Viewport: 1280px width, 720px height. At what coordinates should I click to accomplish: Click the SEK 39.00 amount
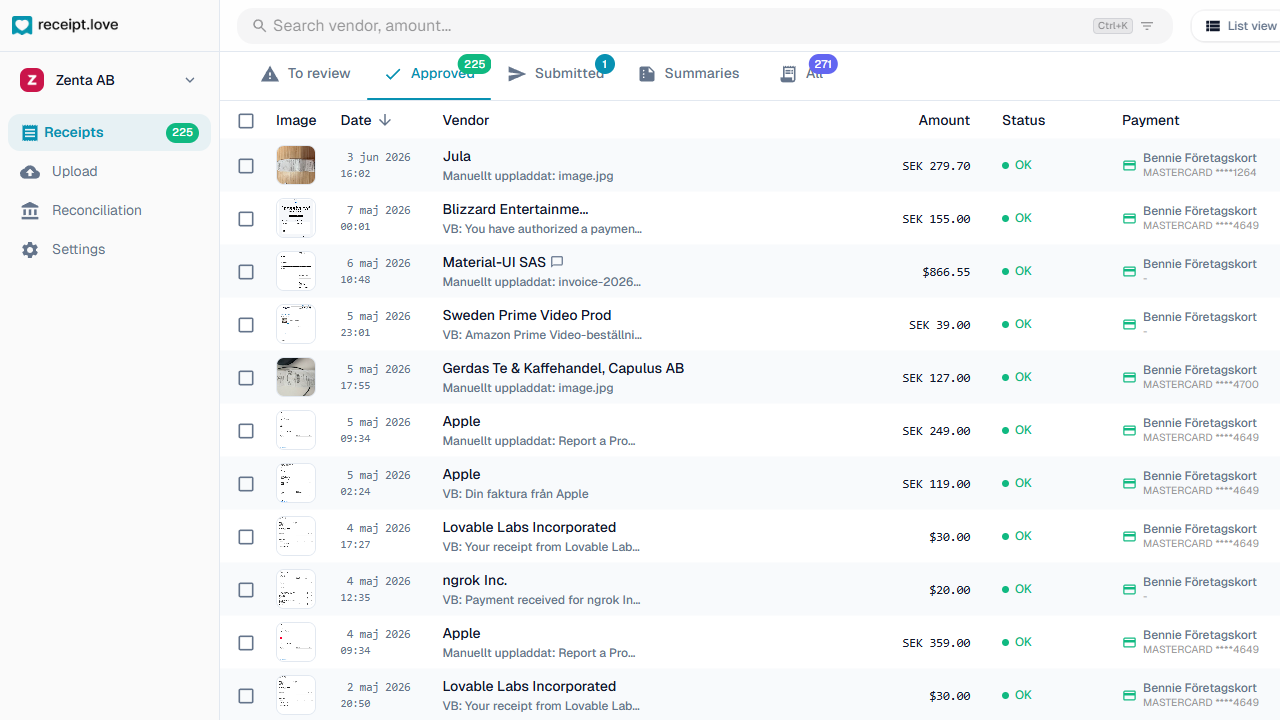tap(939, 325)
